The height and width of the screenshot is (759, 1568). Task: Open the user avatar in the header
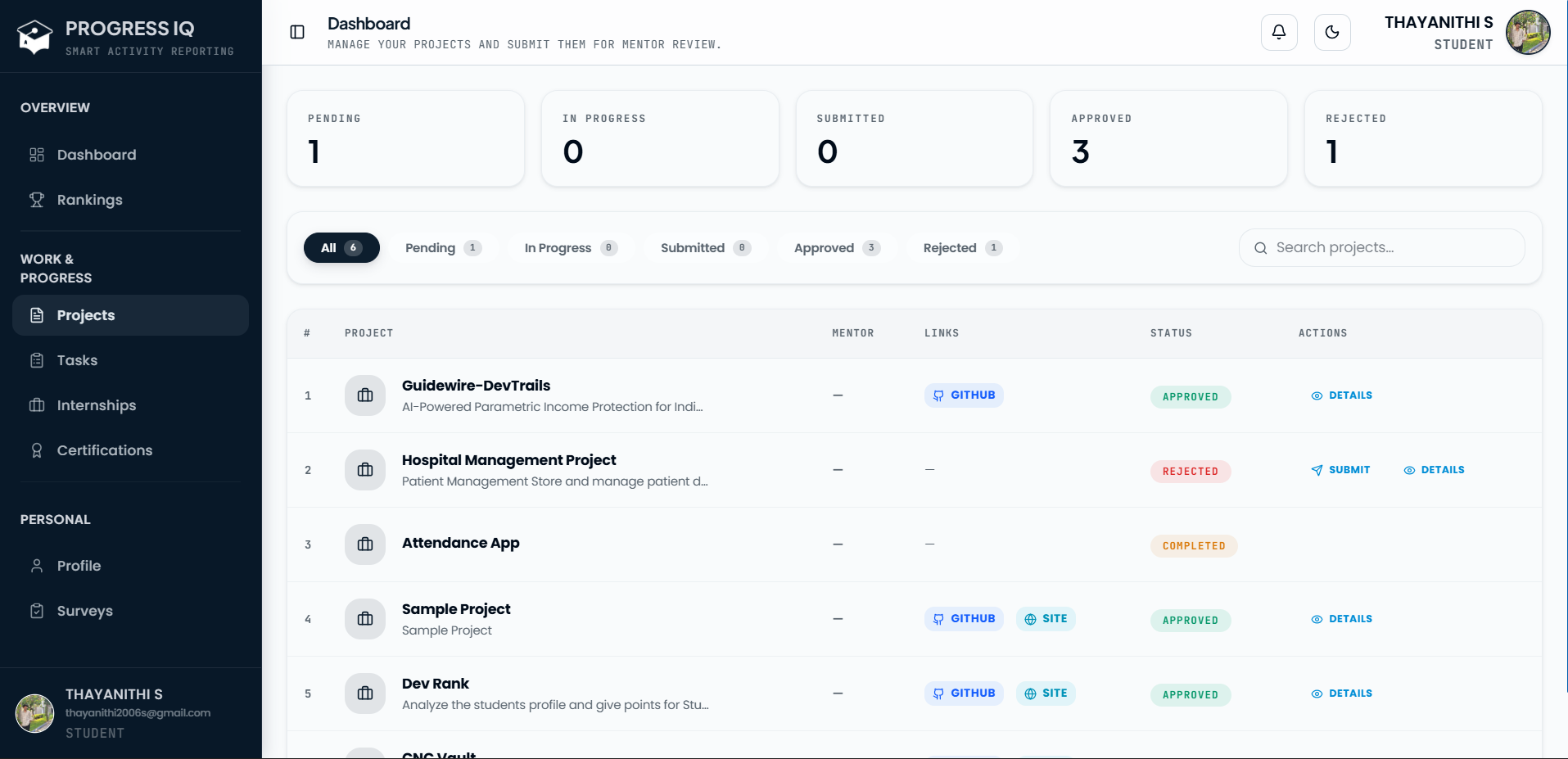click(x=1528, y=32)
